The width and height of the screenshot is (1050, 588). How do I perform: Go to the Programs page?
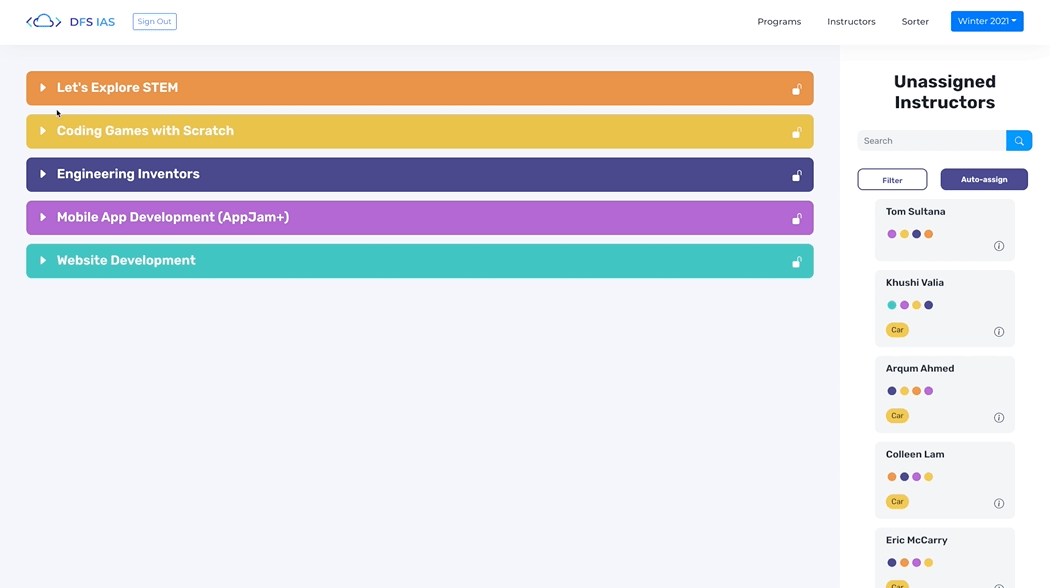[x=779, y=21]
